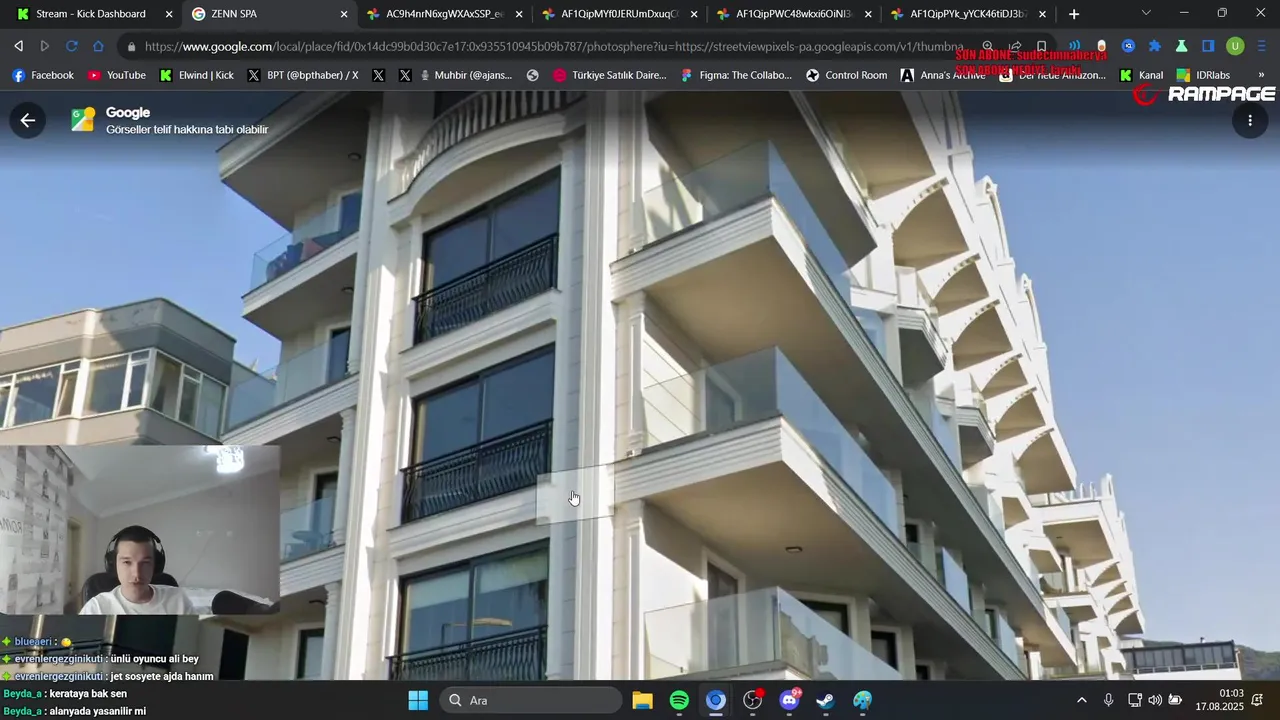Open the three-dot photo options menu

(x=1249, y=120)
